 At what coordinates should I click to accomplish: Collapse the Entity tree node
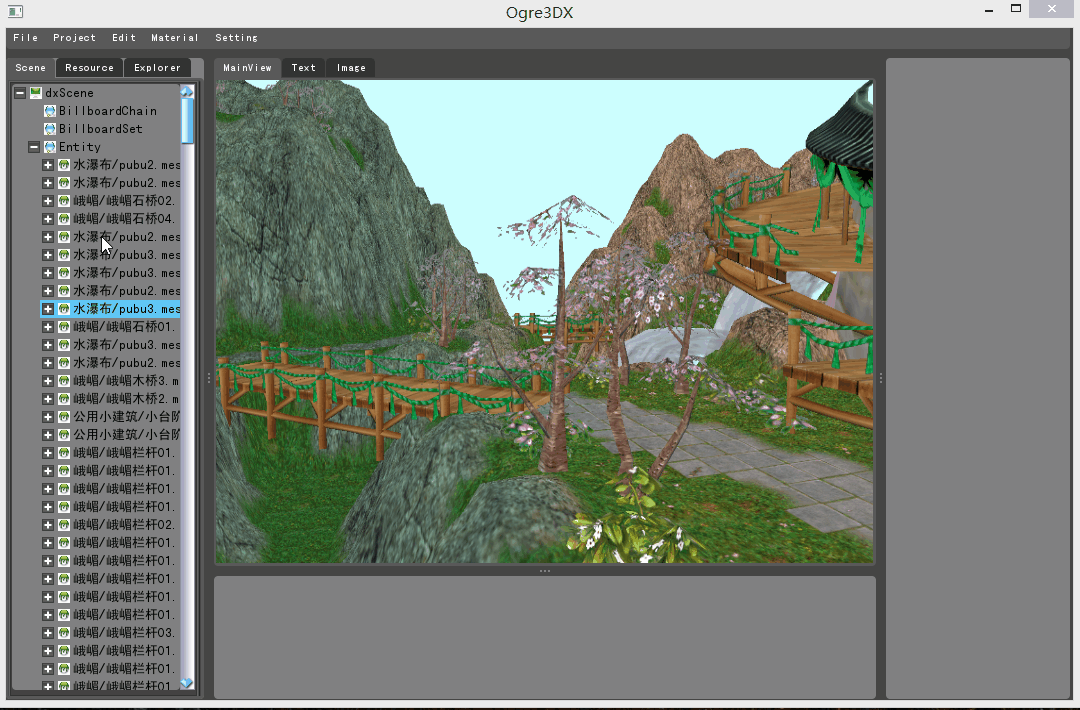[34, 147]
